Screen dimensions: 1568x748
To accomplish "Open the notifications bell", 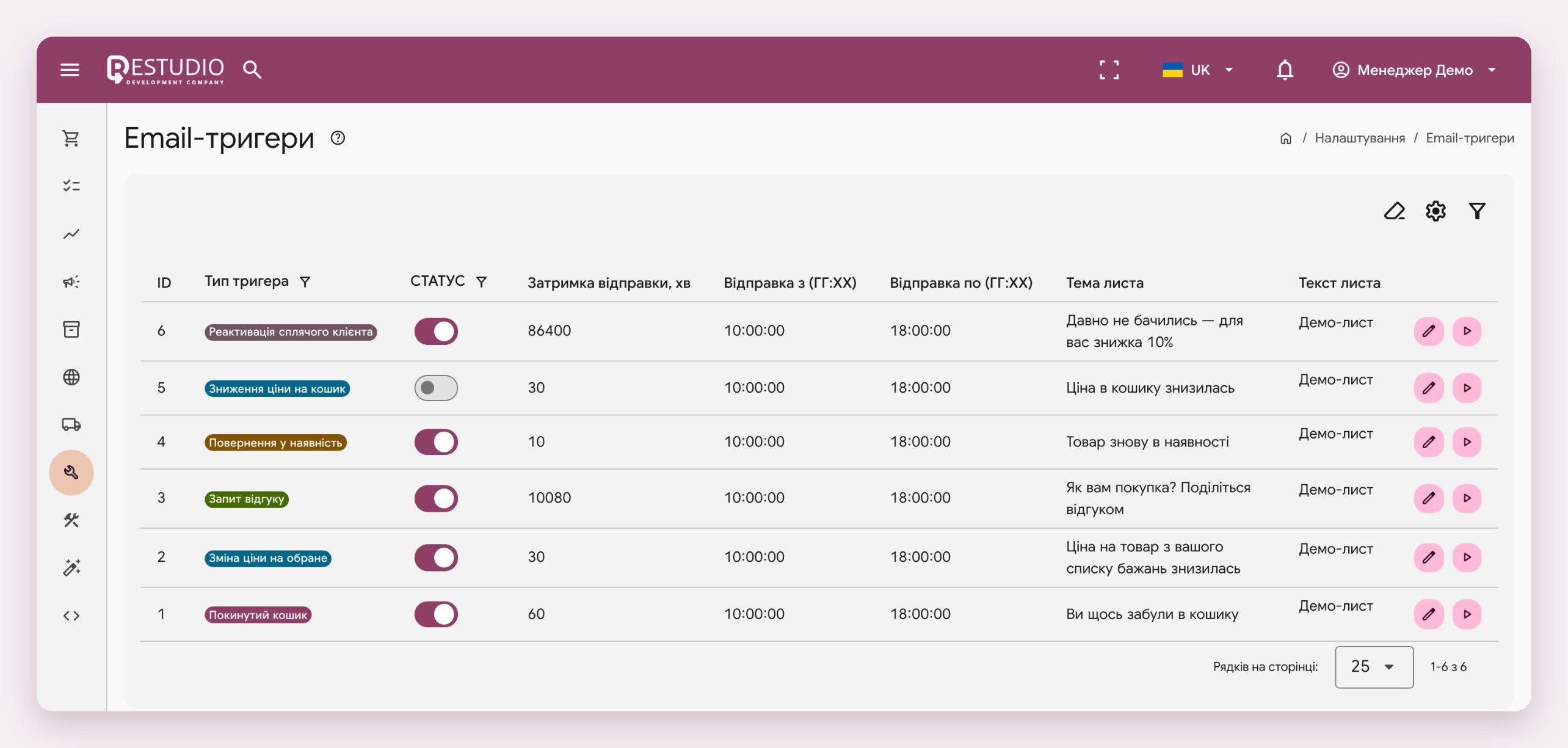I will pyautogui.click(x=1285, y=70).
